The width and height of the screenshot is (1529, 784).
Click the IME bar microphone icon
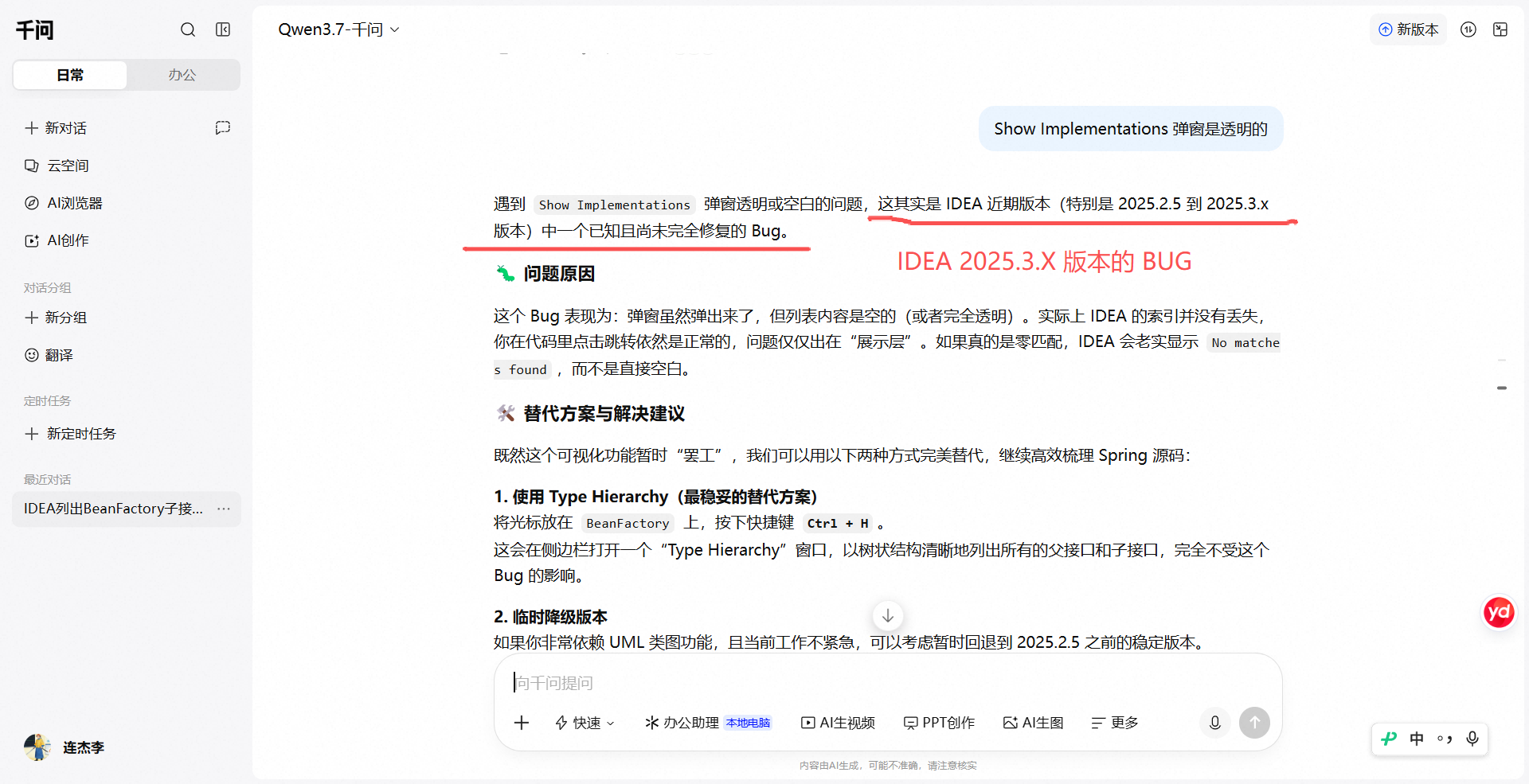point(1472,739)
